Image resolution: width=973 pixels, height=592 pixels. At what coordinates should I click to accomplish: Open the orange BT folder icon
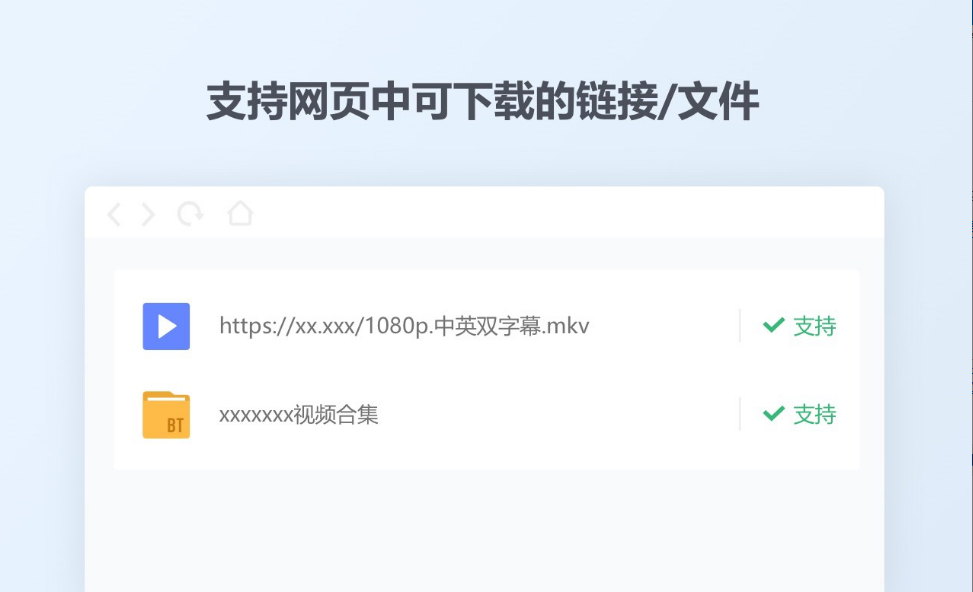pyautogui.click(x=166, y=415)
